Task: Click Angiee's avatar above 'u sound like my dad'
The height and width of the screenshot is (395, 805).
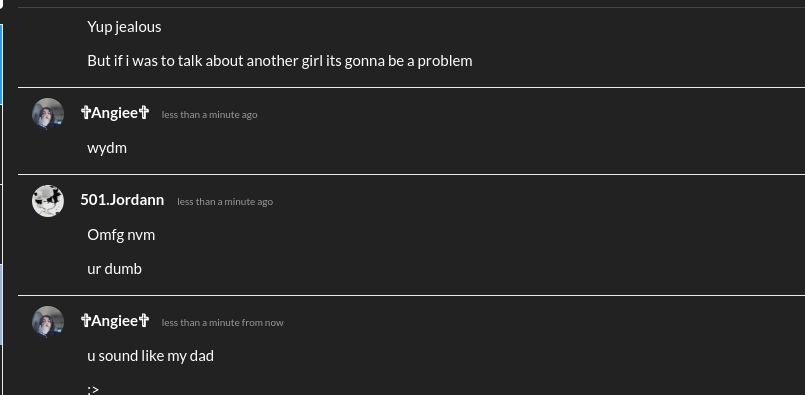Action: pyautogui.click(x=48, y=322)
